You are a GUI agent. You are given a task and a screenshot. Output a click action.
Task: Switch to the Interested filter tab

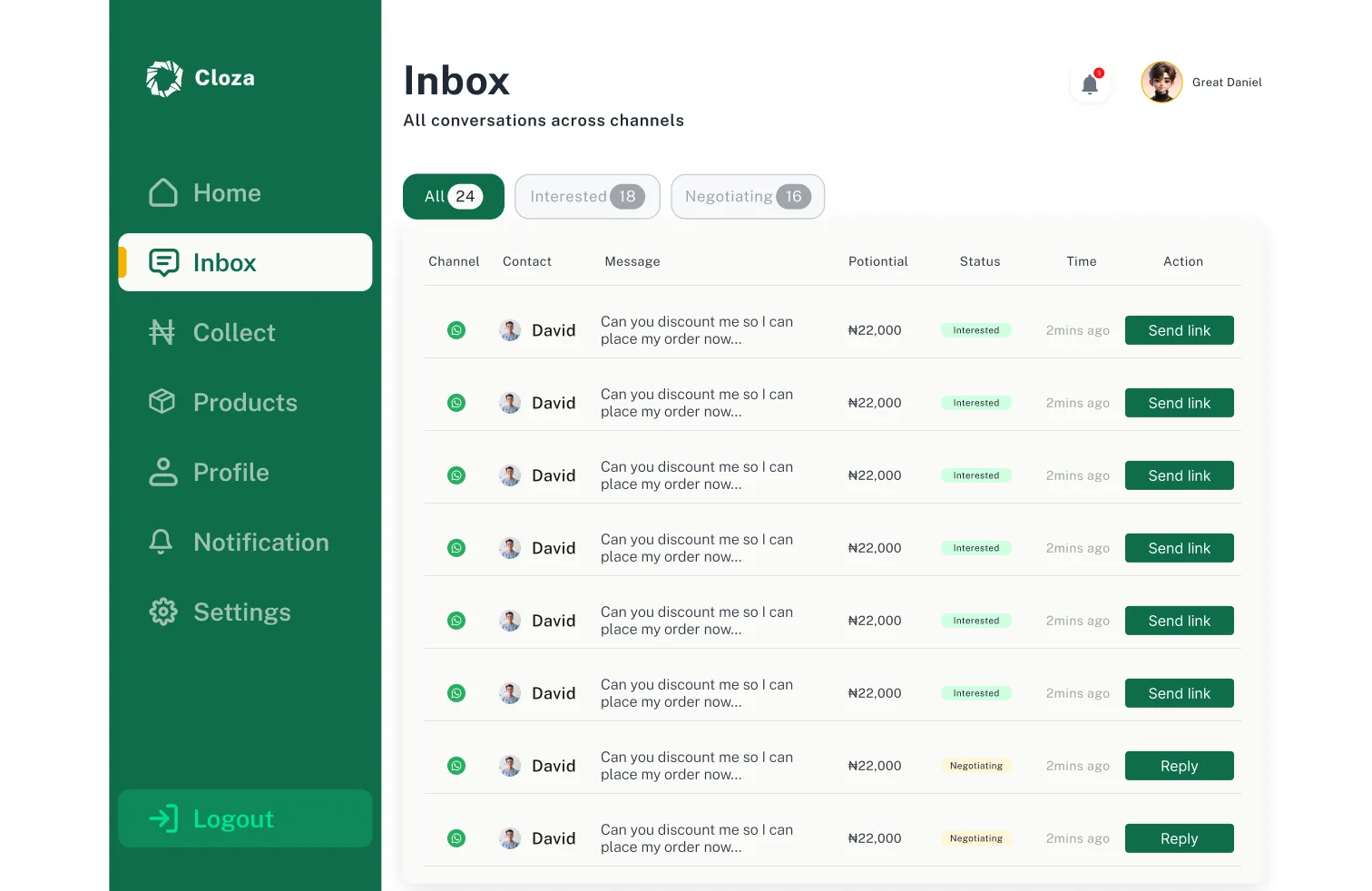pyautogui.click(x=587, y=197)
